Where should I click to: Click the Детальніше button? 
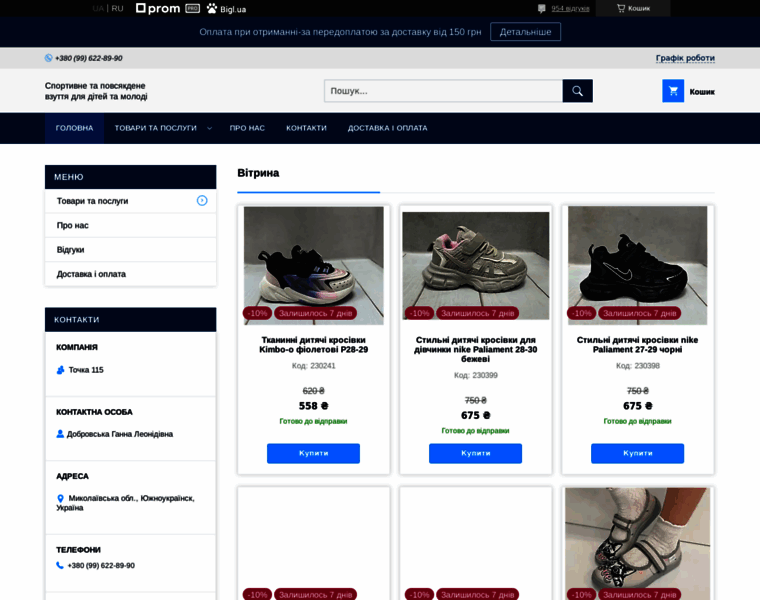[525, 32]
